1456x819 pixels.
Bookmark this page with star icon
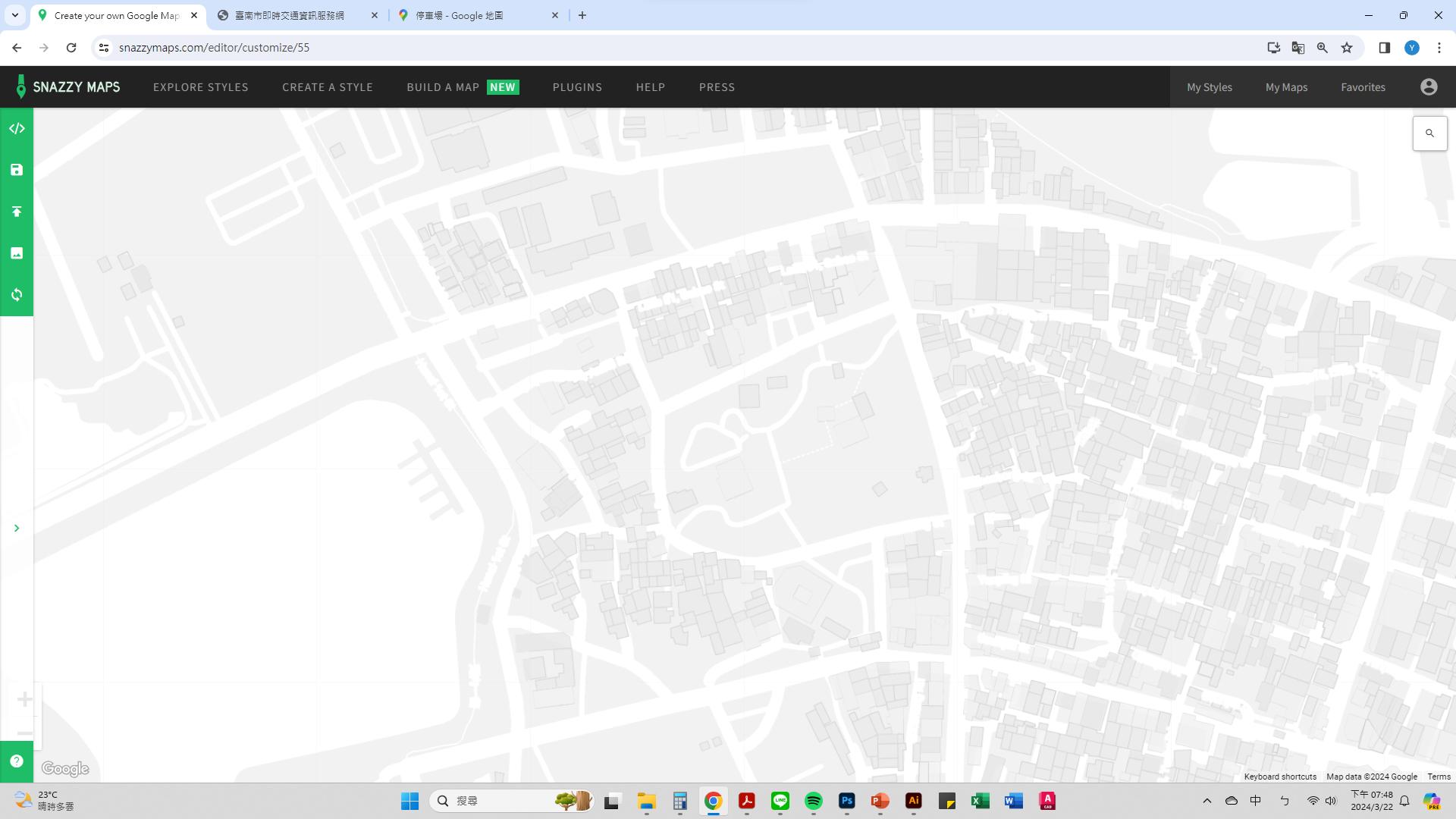1347,48
